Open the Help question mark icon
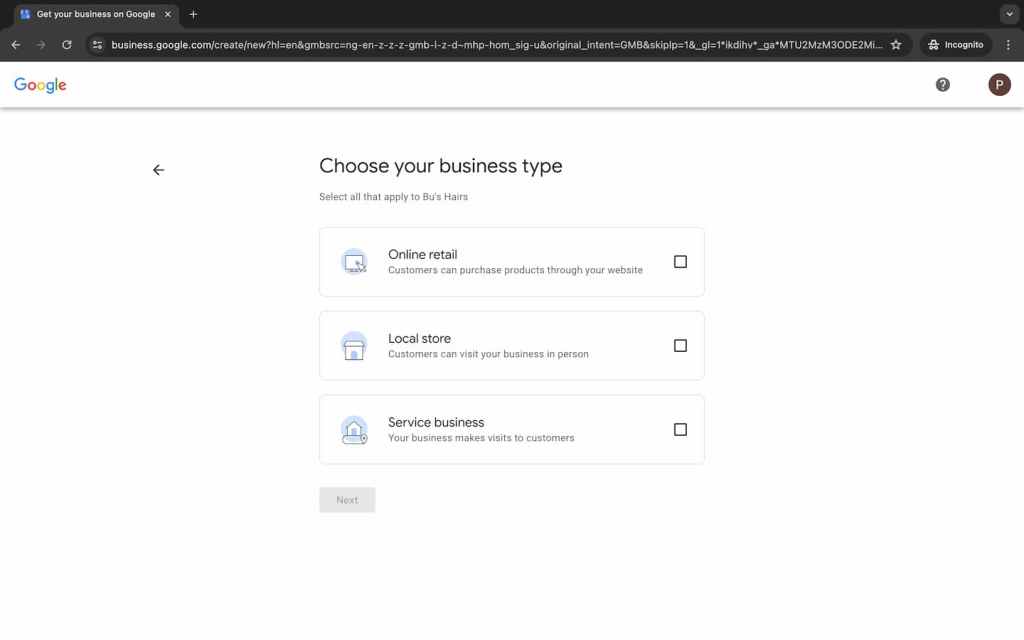1024x640 pixels. tap(942, 84)
